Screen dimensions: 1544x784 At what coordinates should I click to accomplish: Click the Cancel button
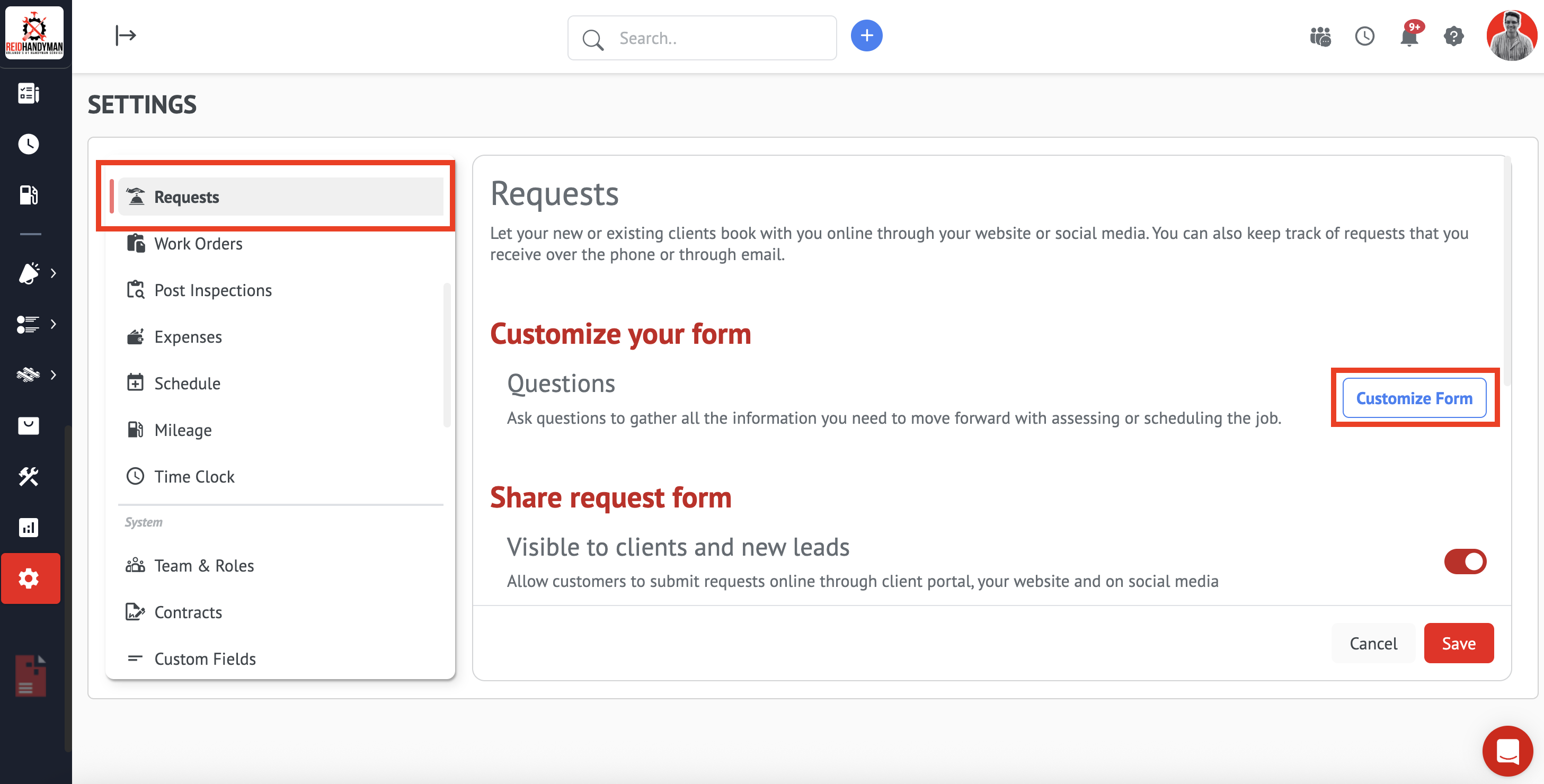pos(1372,643)
